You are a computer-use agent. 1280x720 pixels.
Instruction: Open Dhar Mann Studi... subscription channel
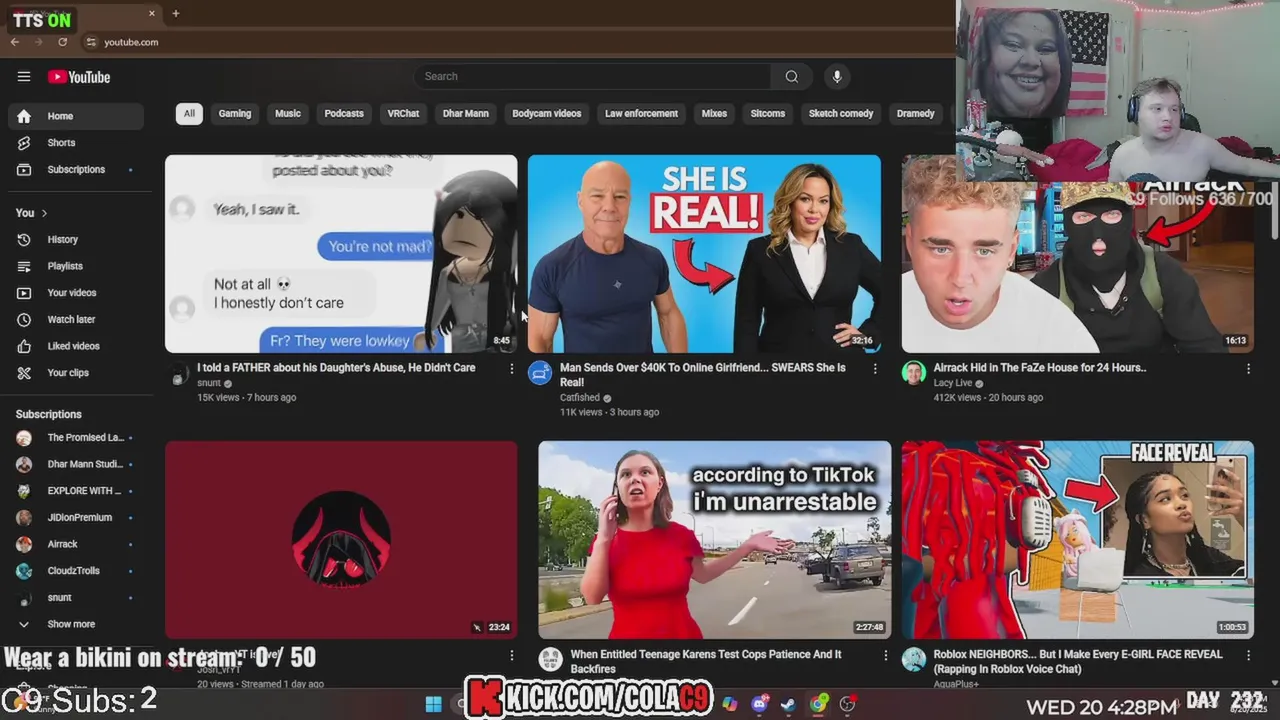click(76, 464)
